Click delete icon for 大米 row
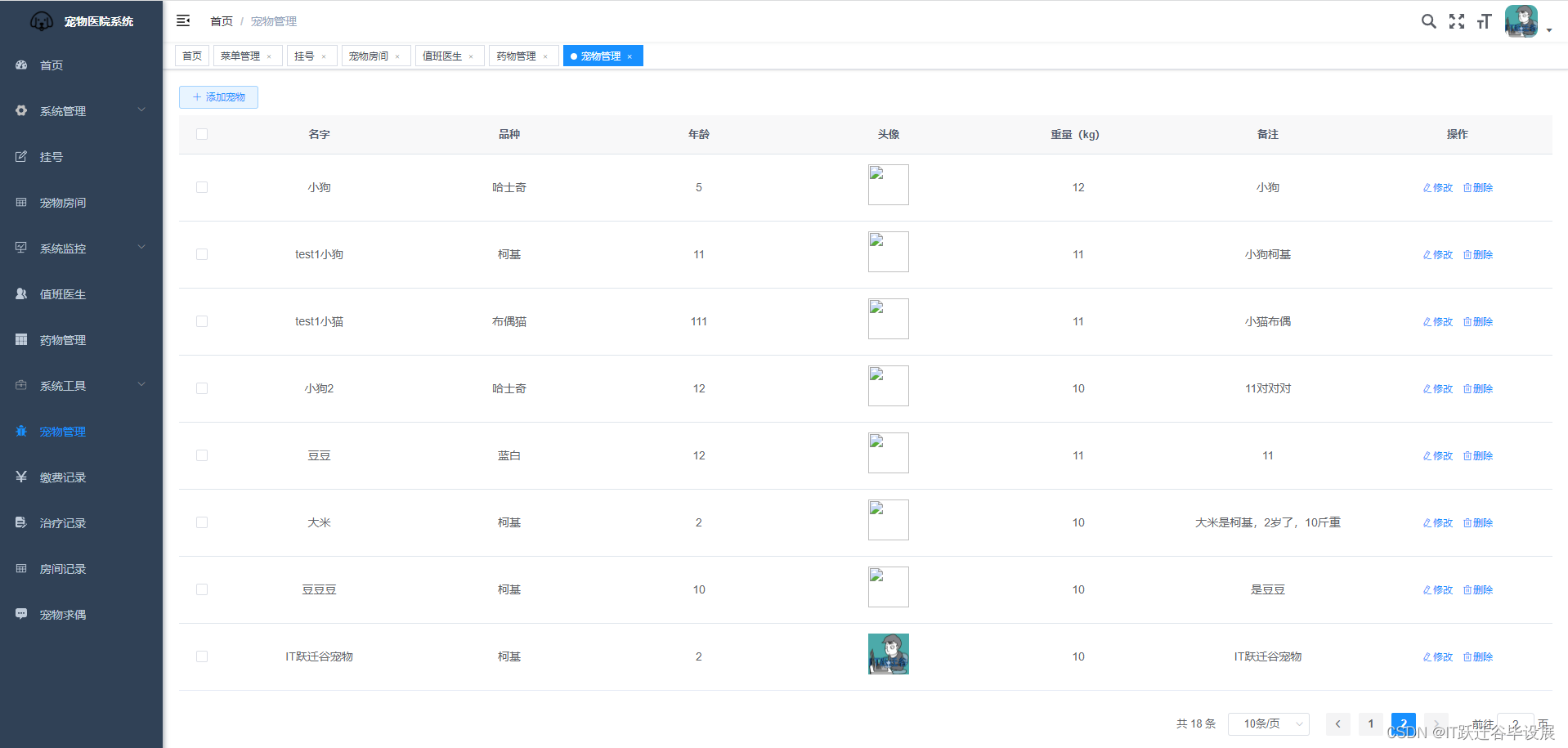The width and height of the screenshot is (1568, 748). 1478,523
